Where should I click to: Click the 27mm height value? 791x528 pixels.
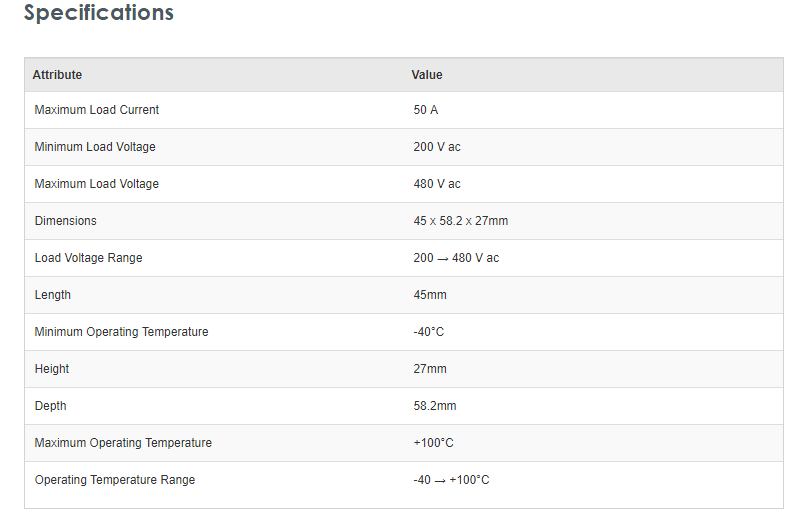coord(429,369)
